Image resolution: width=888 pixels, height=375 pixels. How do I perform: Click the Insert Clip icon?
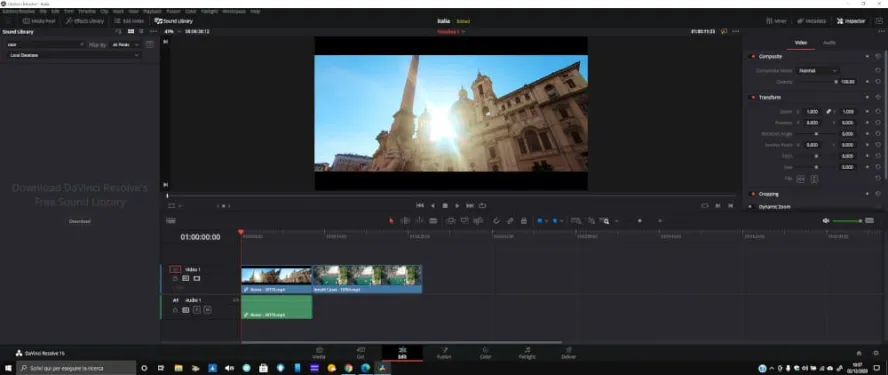tap(451, 221)
